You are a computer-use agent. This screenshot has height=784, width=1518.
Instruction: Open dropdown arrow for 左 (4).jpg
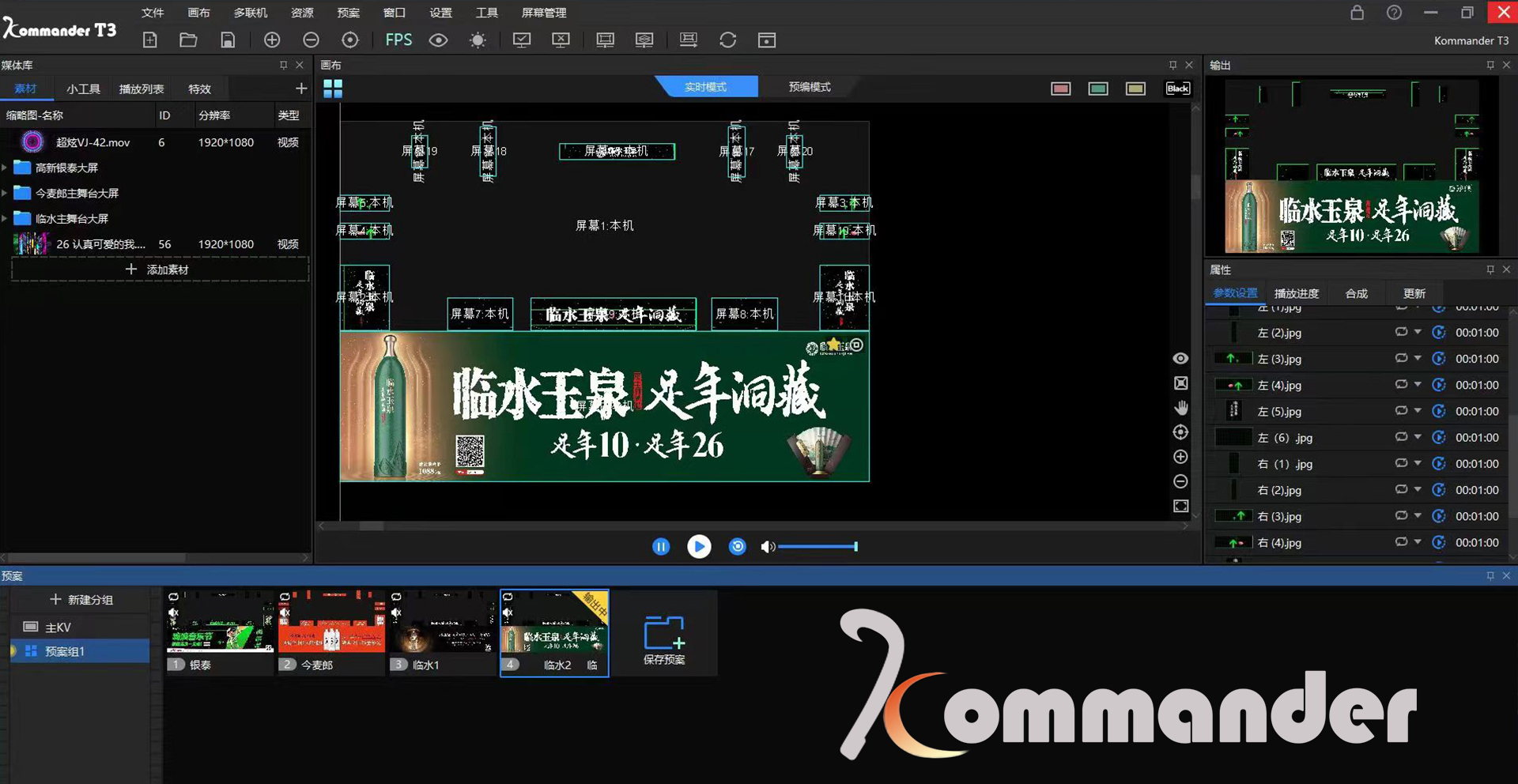pos(1418,384)
